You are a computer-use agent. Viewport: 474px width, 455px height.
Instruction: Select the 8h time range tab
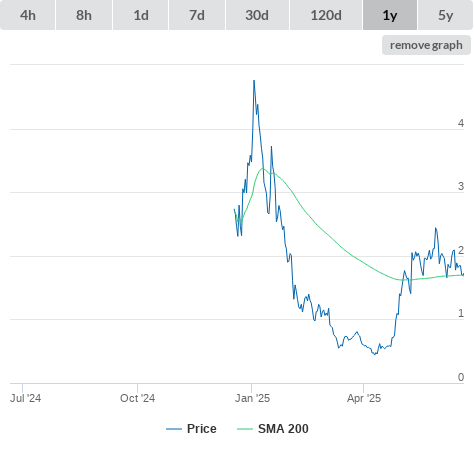pyautogui.click(x=84, y=15)
